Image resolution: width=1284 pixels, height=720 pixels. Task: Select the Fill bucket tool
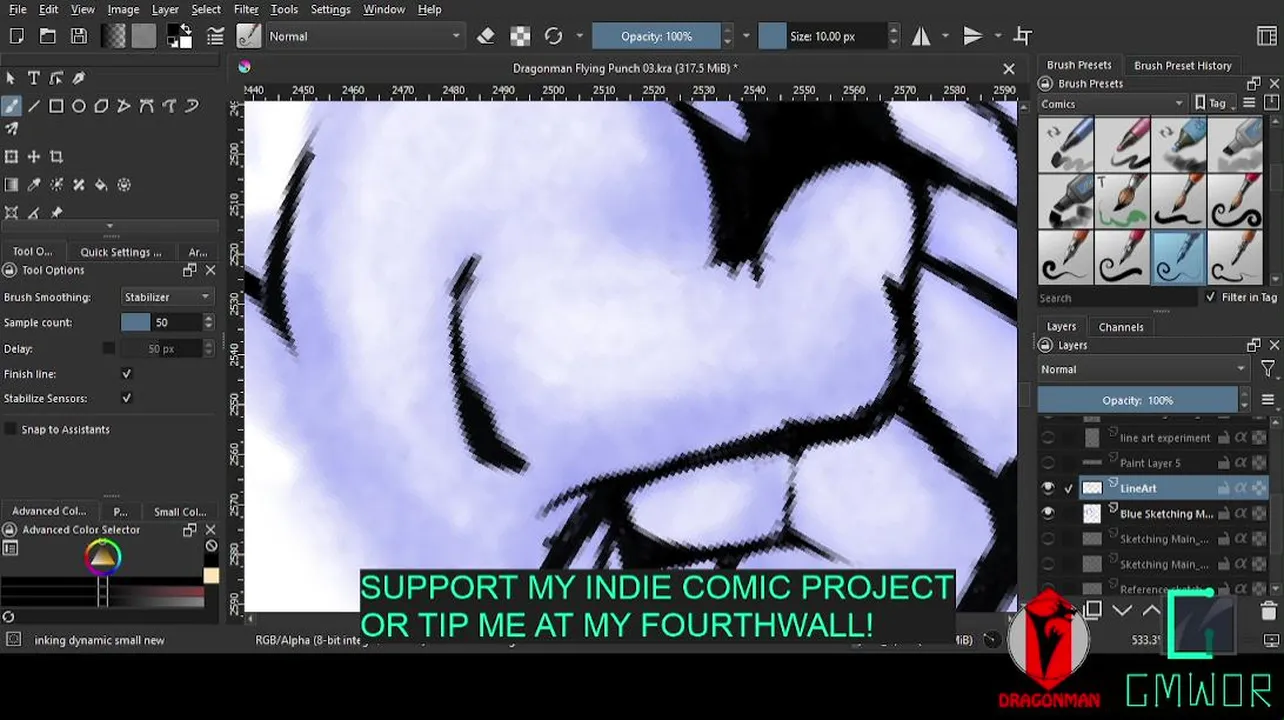pos(101,185)
